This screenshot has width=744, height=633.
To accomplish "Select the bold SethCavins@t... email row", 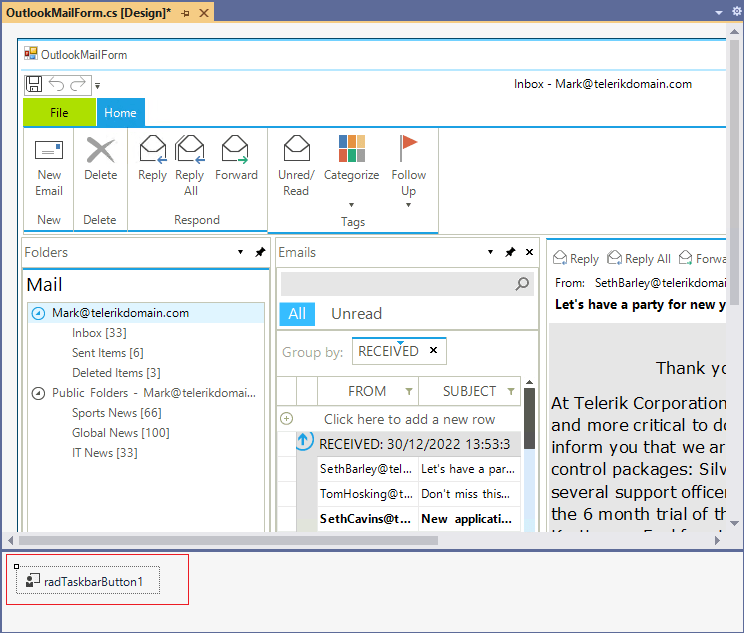I will click(365, 519).
